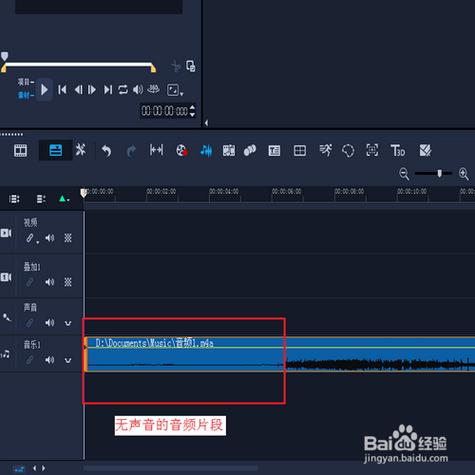Screen dimensions: 475x475
Task: Select the 音频1.m4a audio clip
Action: (279, 354)
